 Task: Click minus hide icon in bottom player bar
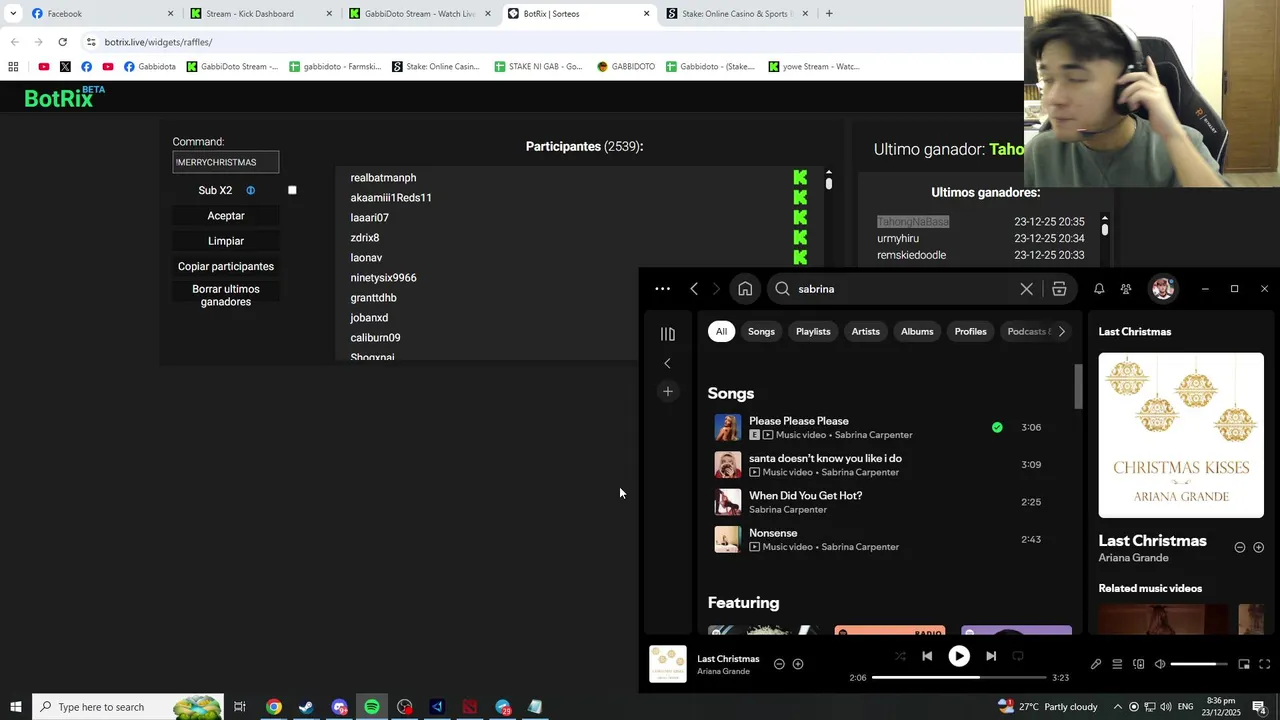[779, 664]
